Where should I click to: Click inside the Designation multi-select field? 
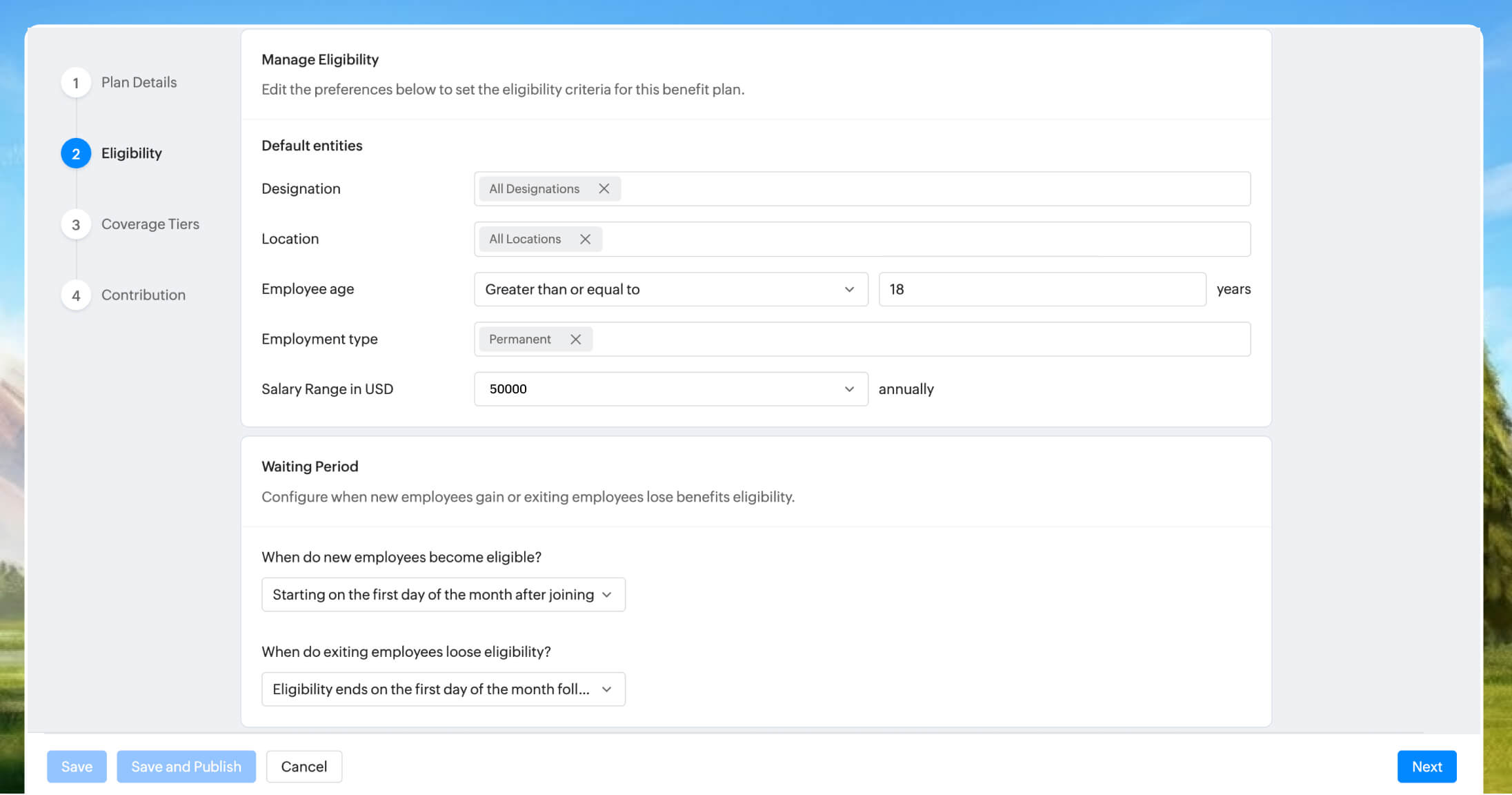pyautogui.click(x=862, y=188)
